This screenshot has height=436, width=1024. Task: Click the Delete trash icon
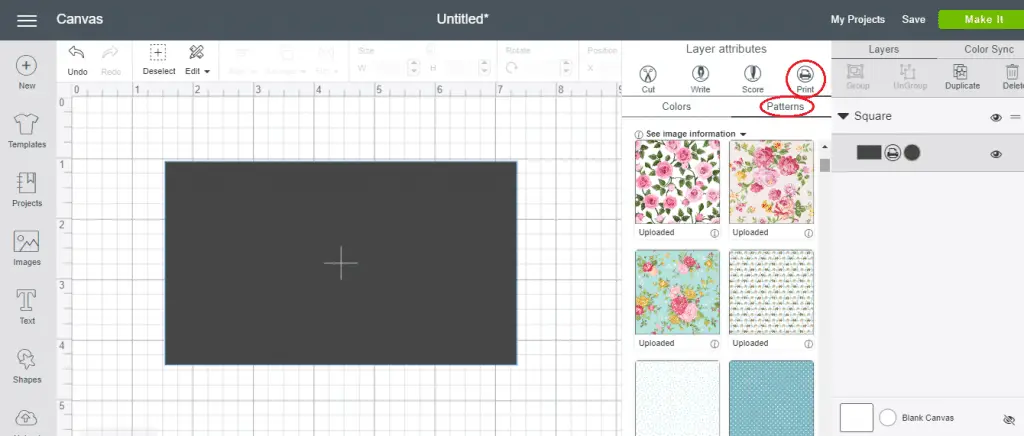tap(1012, 72)
